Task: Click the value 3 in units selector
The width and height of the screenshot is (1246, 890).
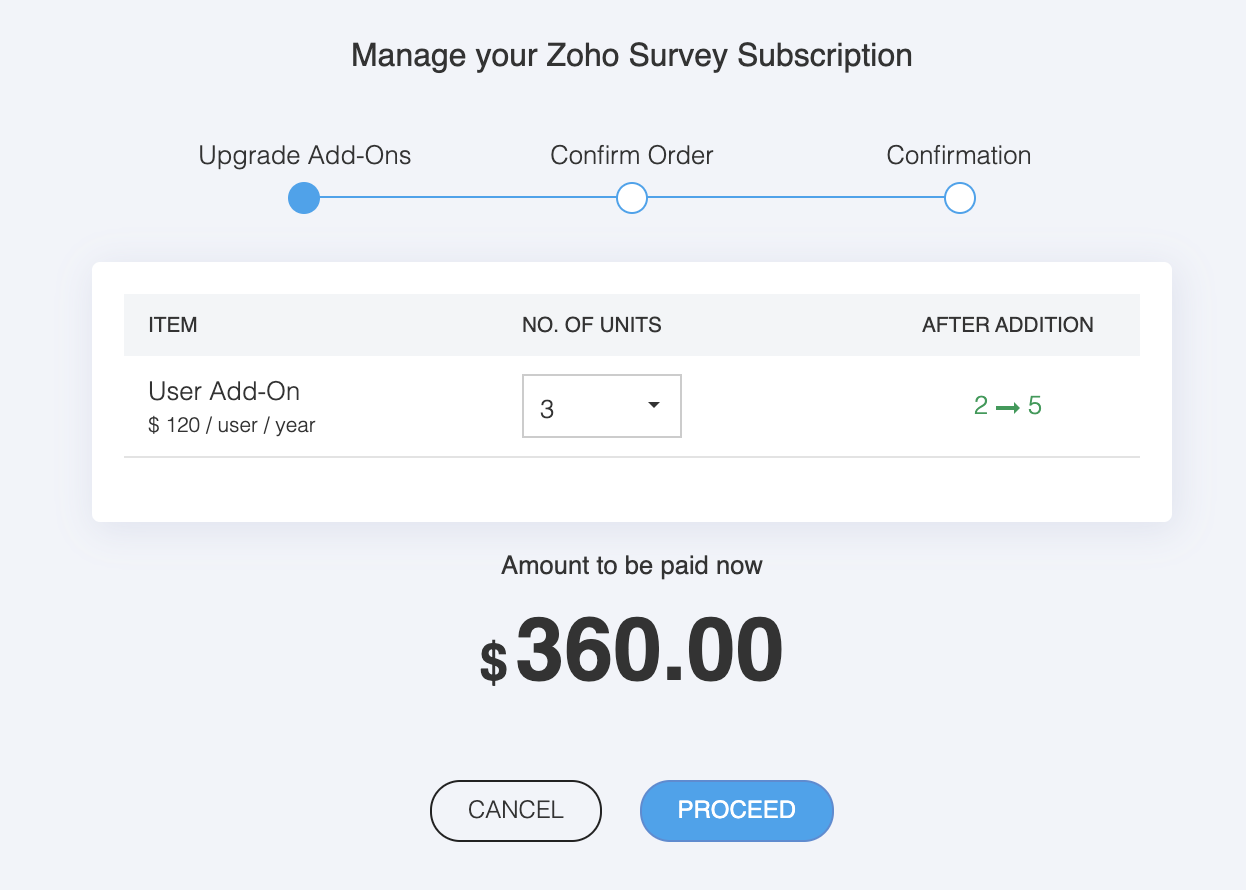Action: 547,408
